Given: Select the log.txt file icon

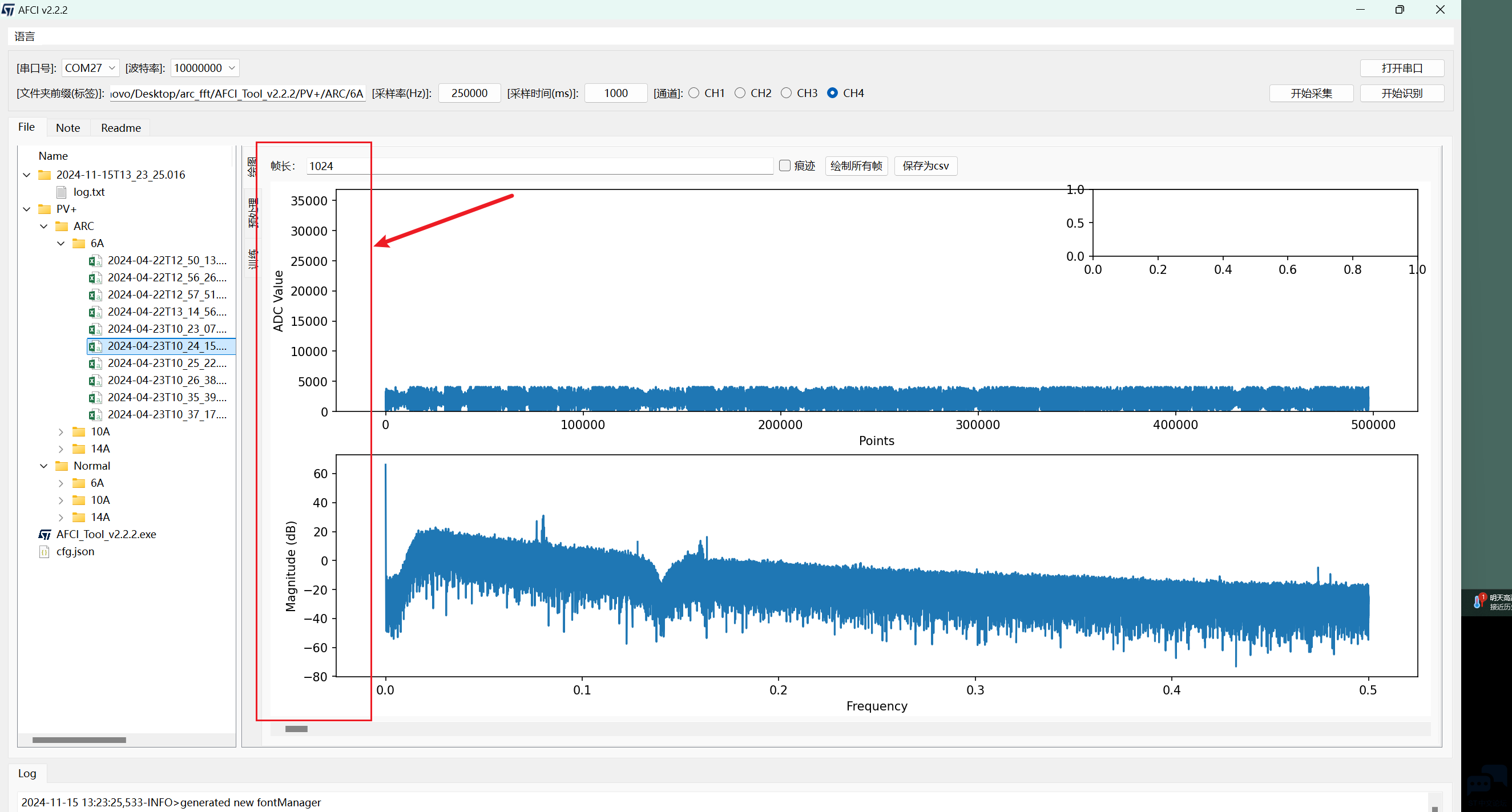Looking at the screenshot, I should tap(62, 192).
